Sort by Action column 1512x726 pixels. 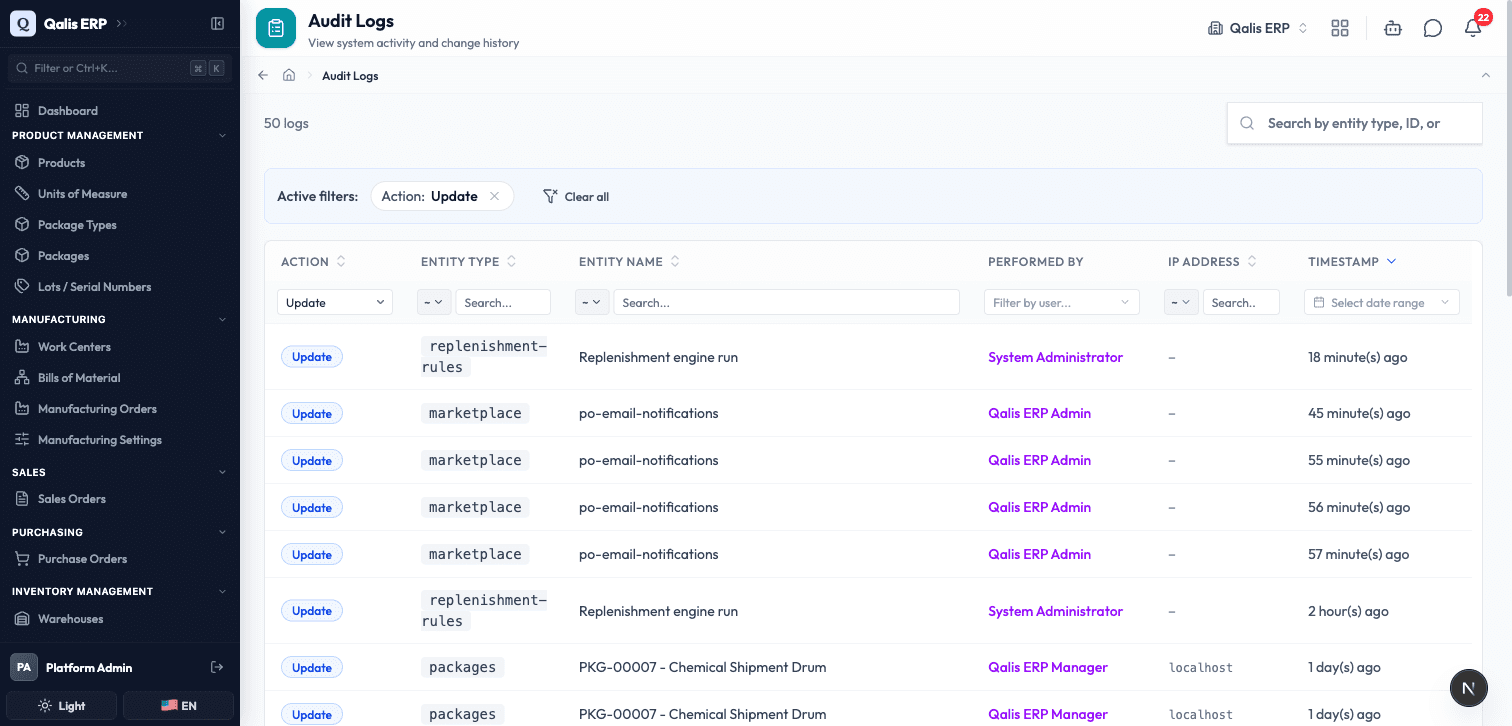tap(341, 261)
